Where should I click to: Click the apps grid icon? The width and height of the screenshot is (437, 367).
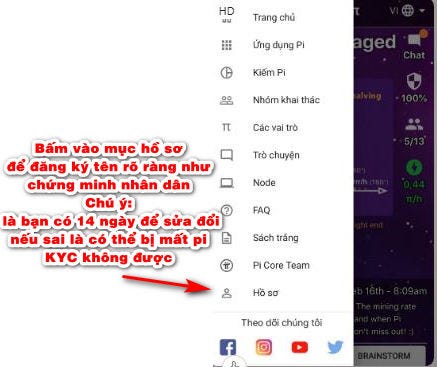point(227,45)
